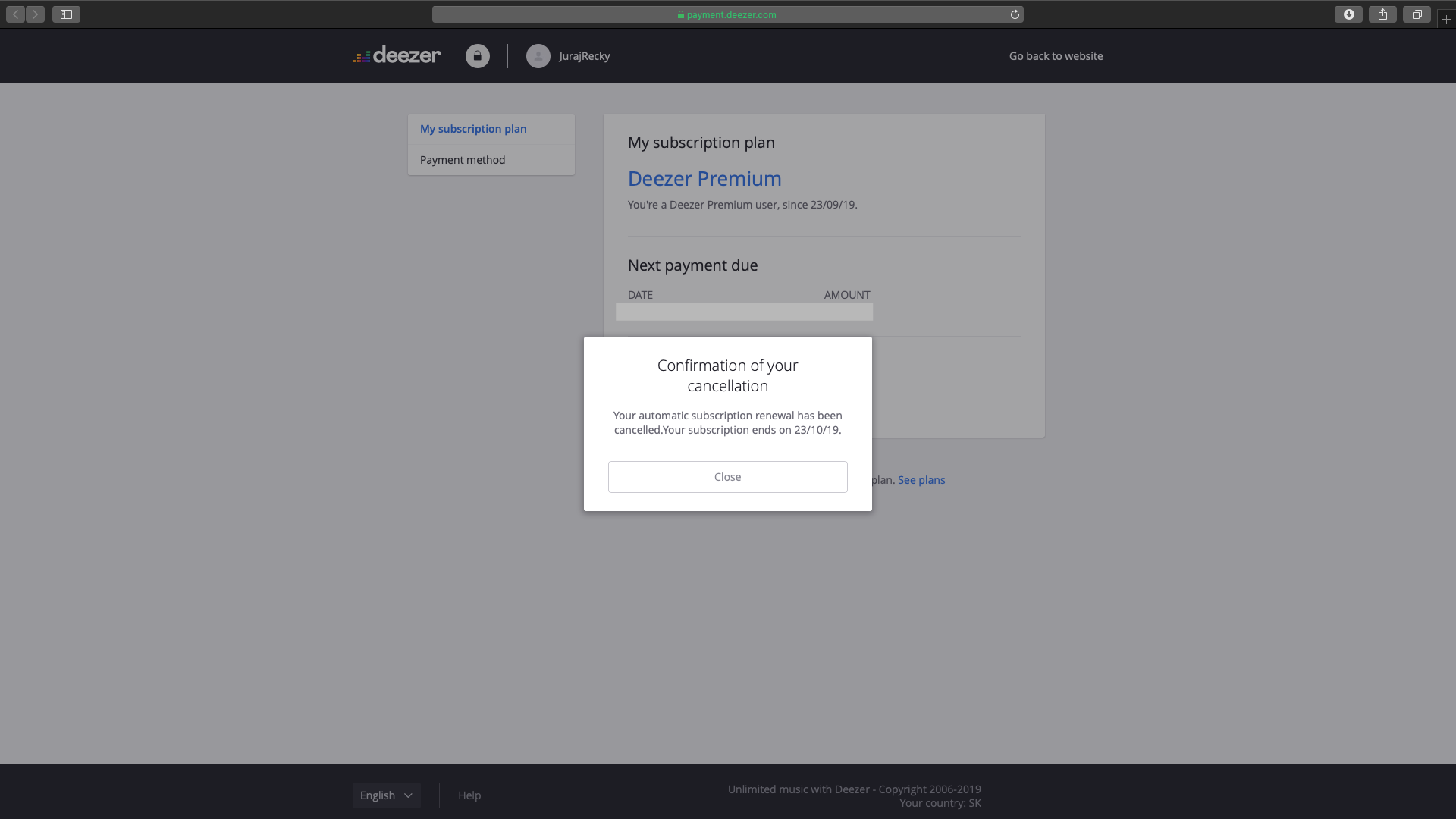Click the See plans link

[921, 480]
